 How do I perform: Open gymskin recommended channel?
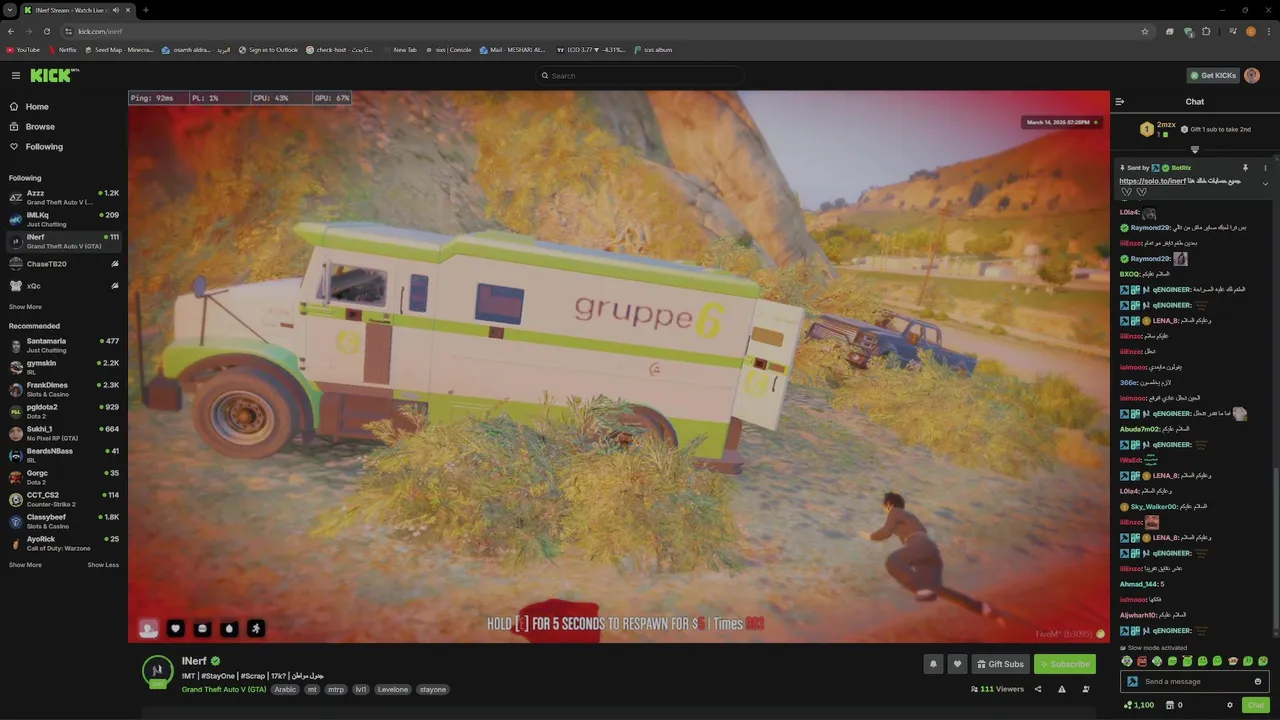pos(64,367)
